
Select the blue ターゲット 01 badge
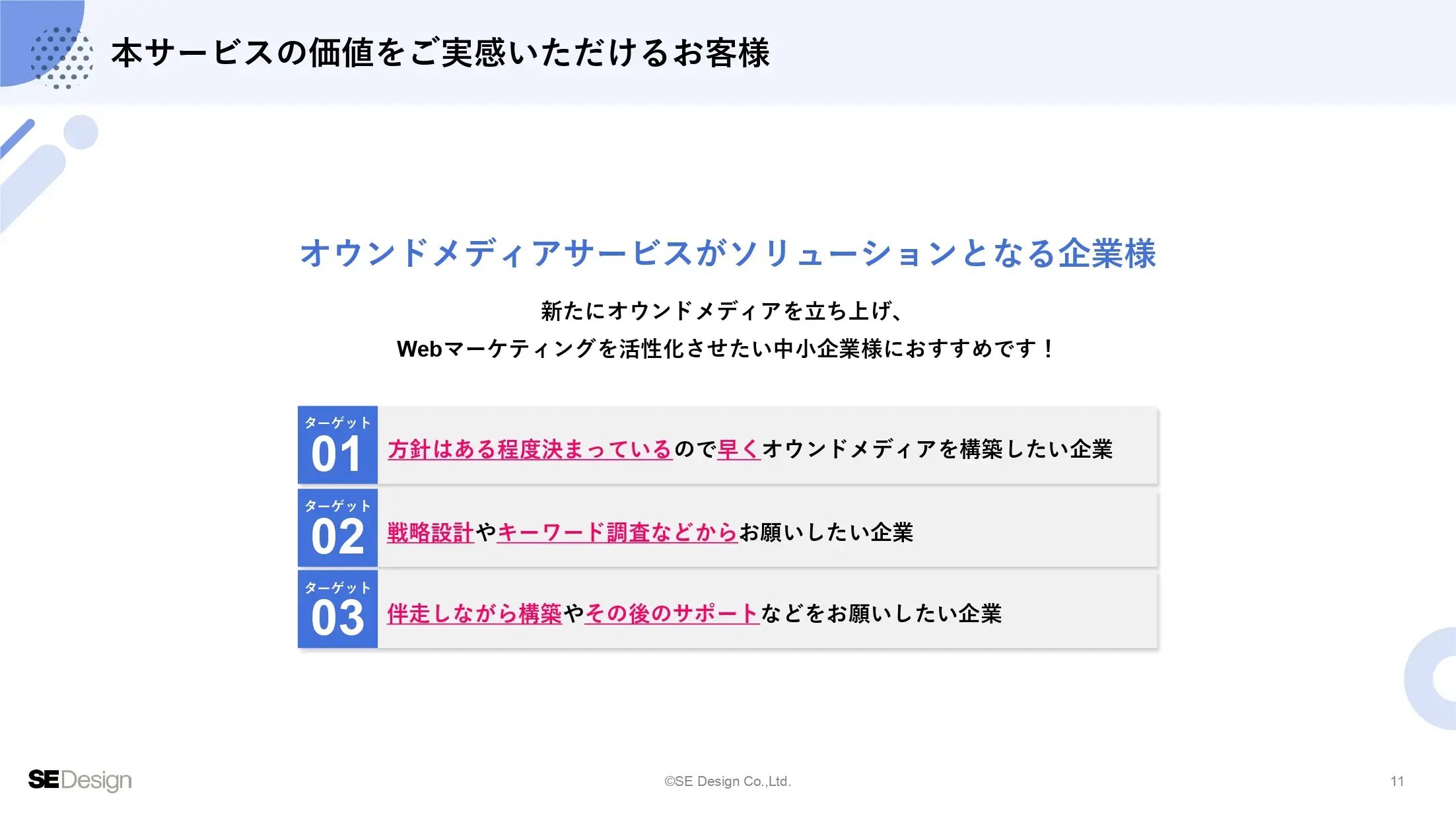point(337,445)
